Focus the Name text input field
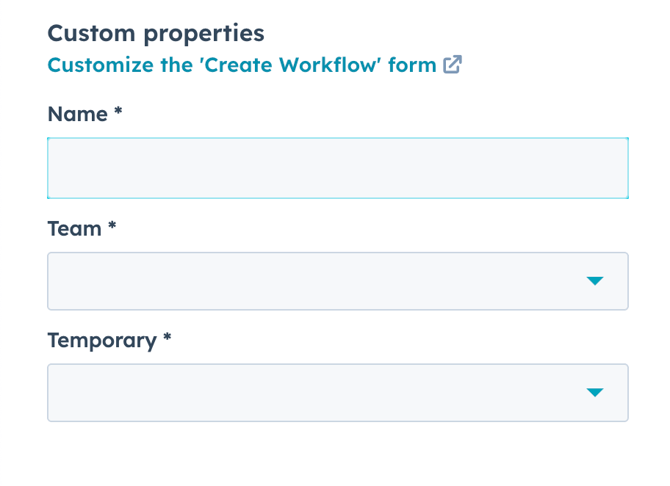Viewport: 670px width, 486px height. pos(337,168)
